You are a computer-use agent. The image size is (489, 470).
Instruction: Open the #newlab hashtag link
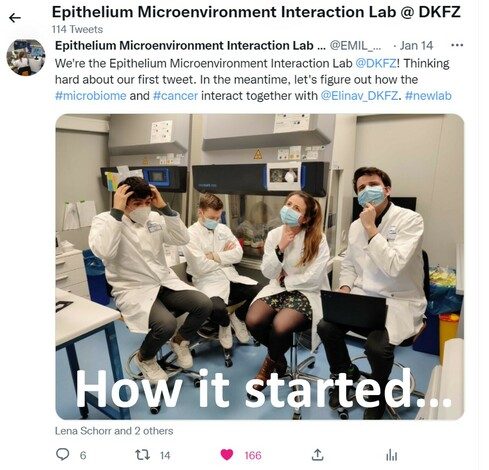(x=428, y=96)
